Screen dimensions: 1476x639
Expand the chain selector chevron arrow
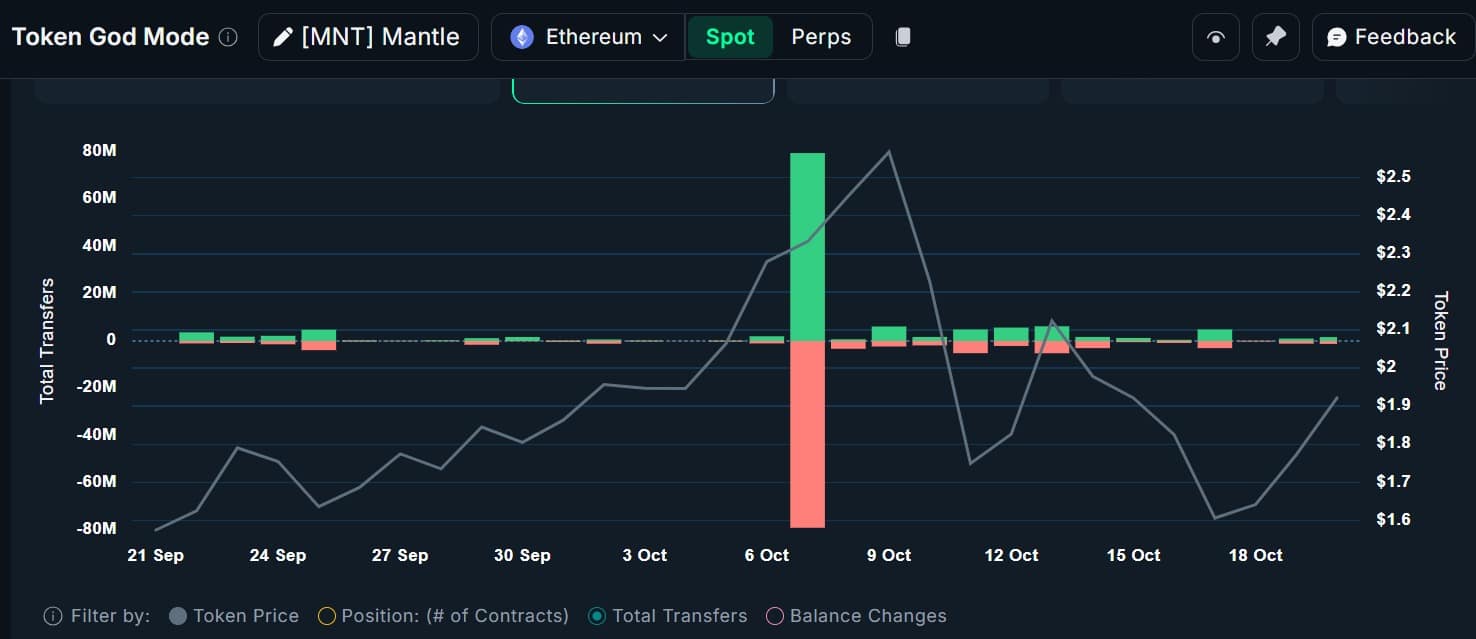tap(660, 37)
